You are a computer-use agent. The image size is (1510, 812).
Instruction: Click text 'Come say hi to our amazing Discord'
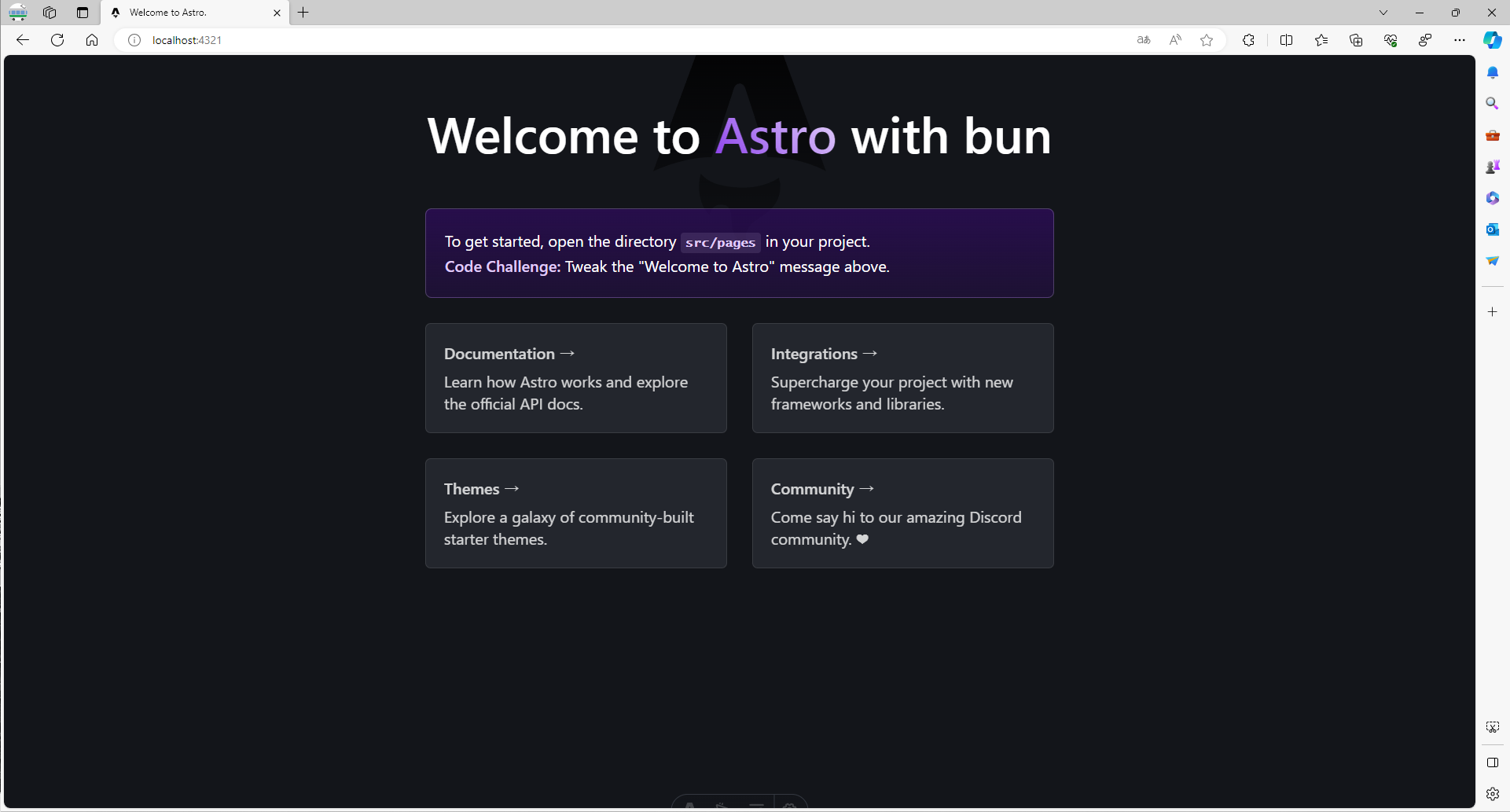[896, 517]
